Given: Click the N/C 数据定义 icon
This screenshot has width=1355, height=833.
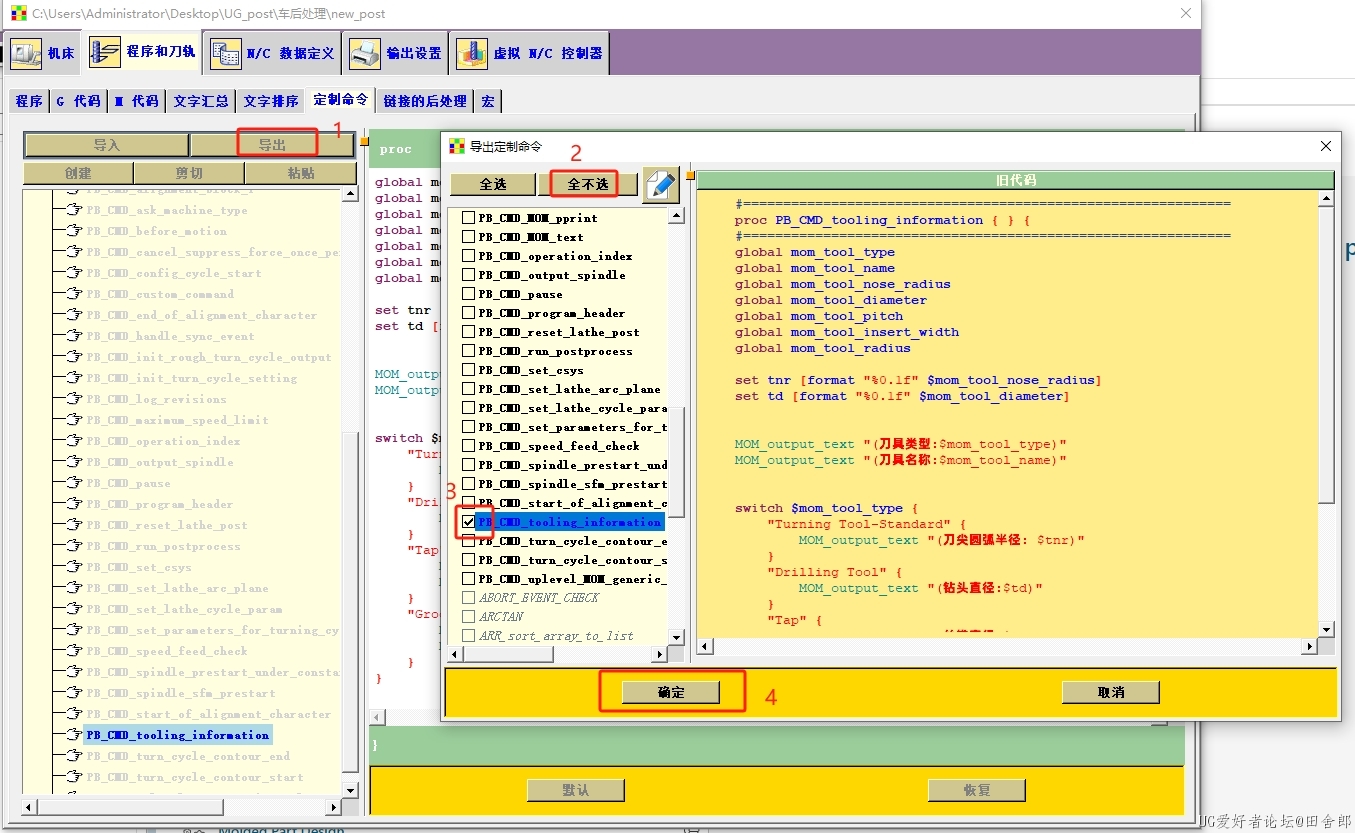Looking at the screenshot, I should [226, 53].
